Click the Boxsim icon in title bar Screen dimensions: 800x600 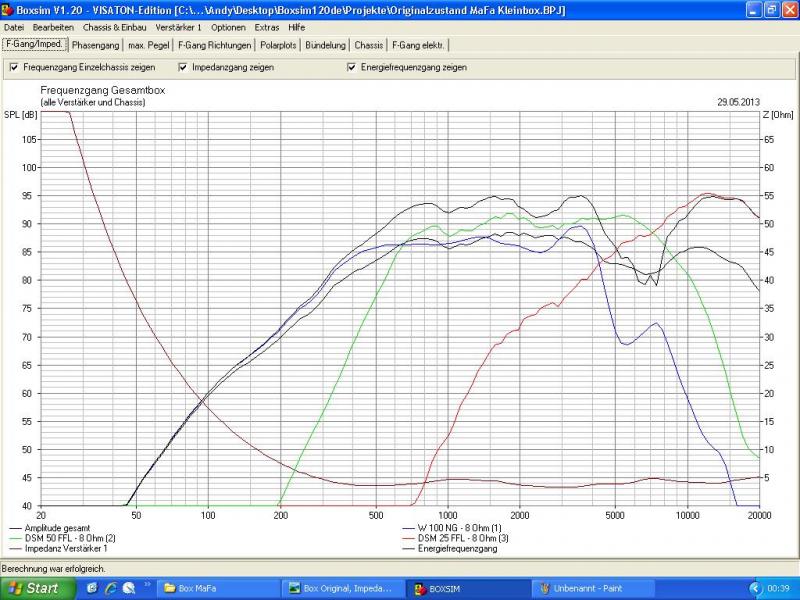pyautogui.click(x=8, y=9)
